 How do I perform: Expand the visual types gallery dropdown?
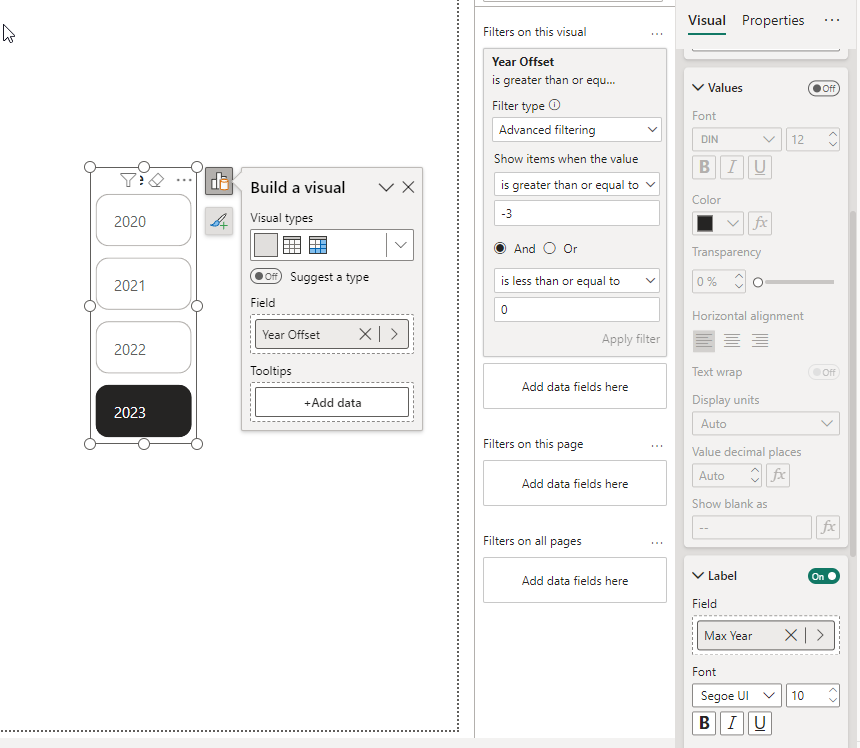click(x=400, y=245)
